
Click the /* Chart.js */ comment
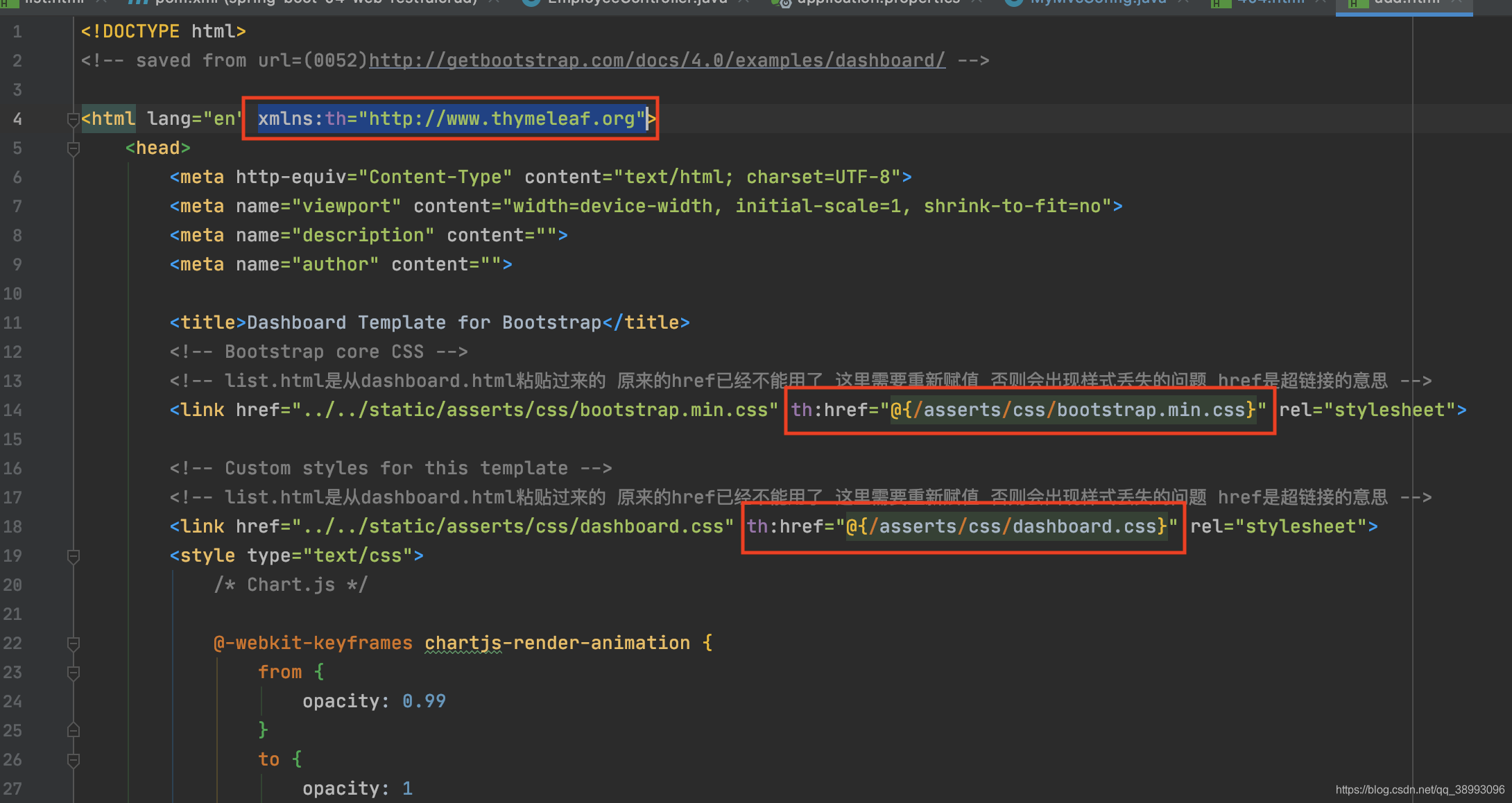[291, 585]
